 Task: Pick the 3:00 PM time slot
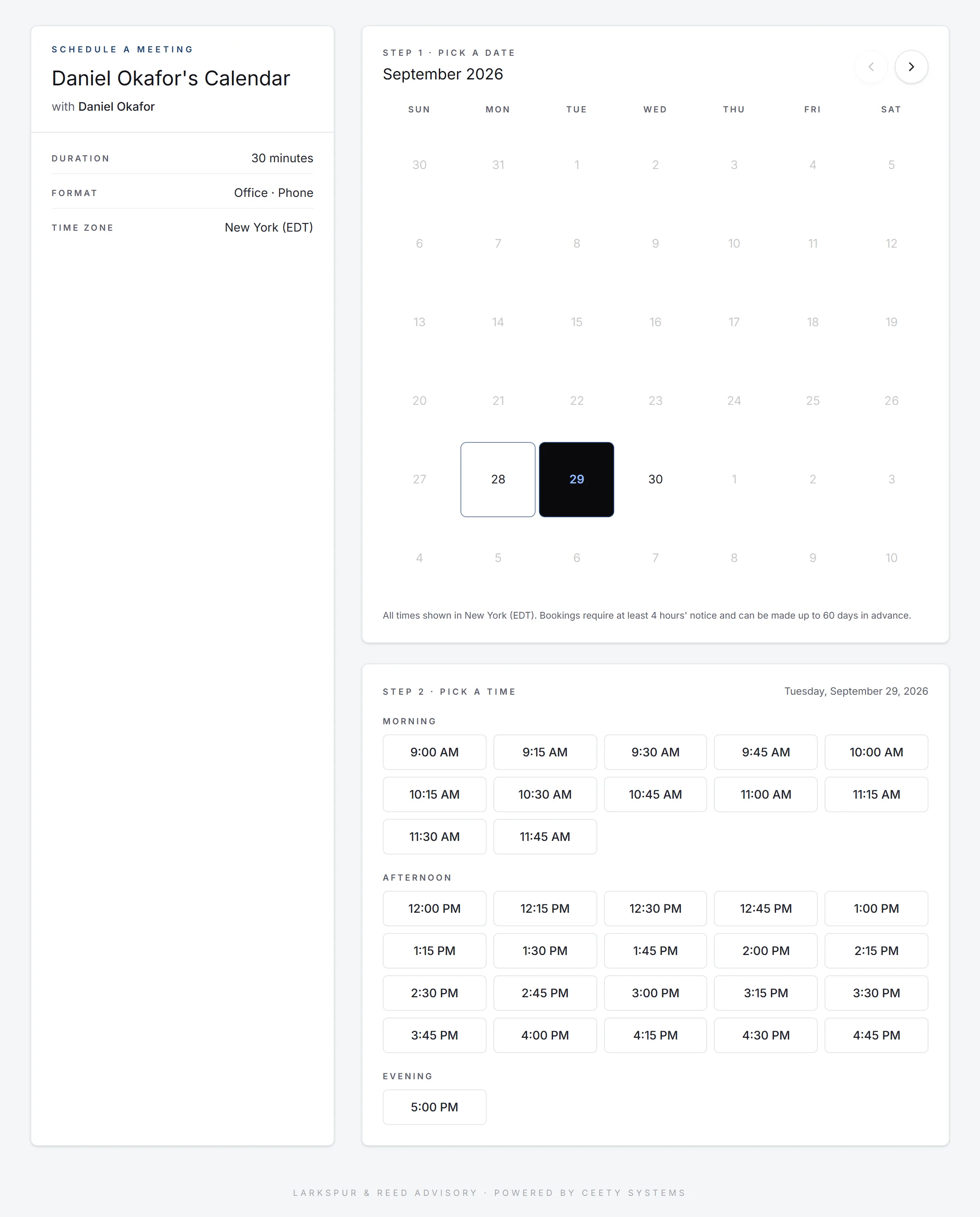[656, 993]
